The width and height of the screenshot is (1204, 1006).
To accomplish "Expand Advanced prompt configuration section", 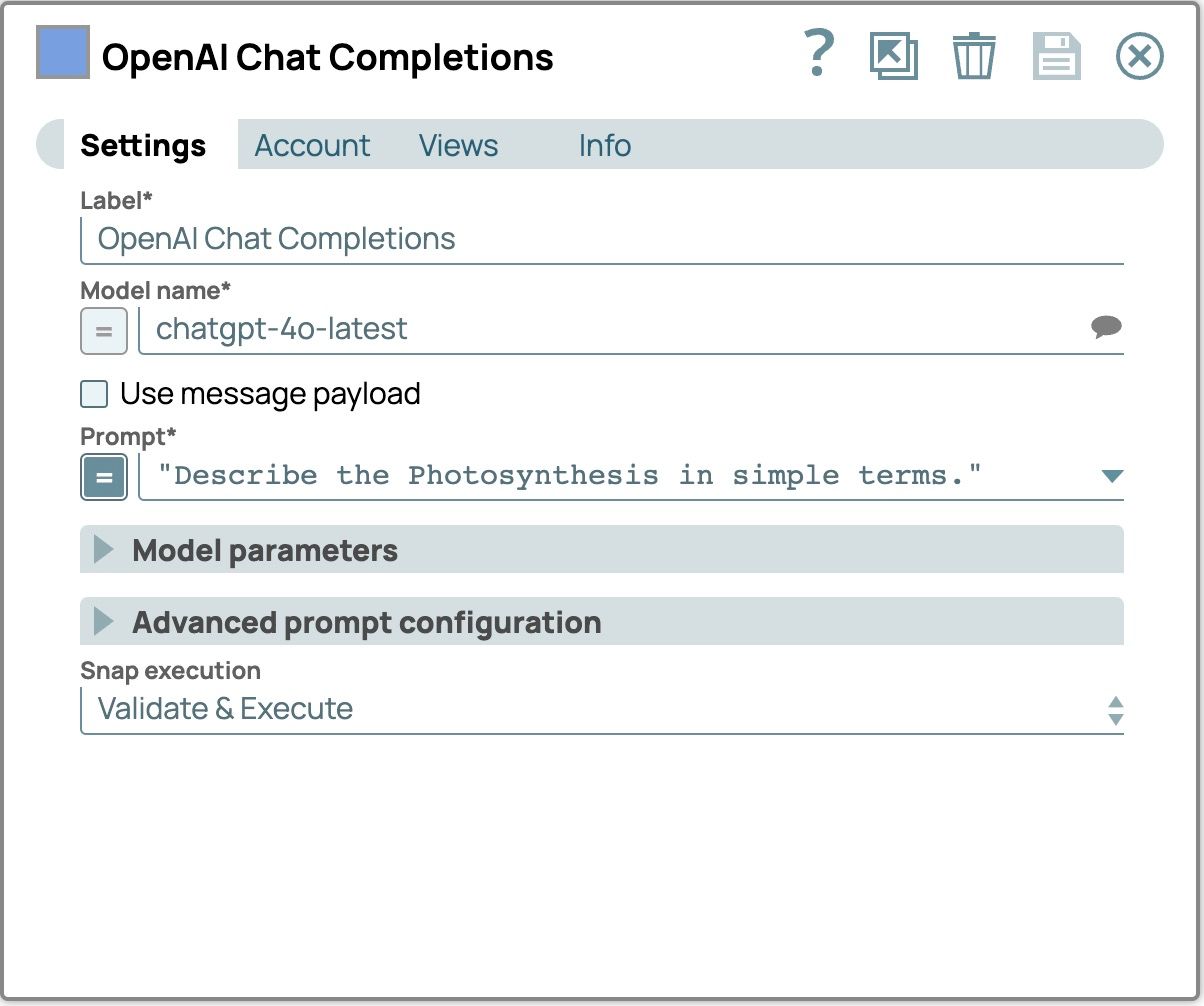I will pyautogui.click(x=104, y=622).
